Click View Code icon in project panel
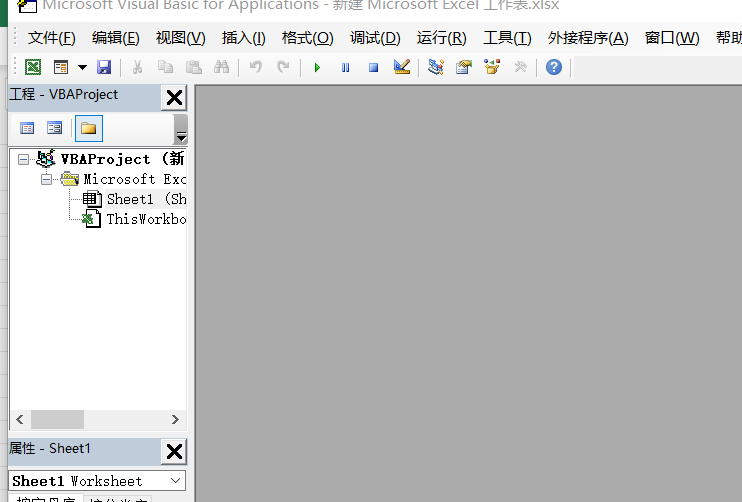Image resolution: width=742 pixels, height=502 pixels. (27, 128)
